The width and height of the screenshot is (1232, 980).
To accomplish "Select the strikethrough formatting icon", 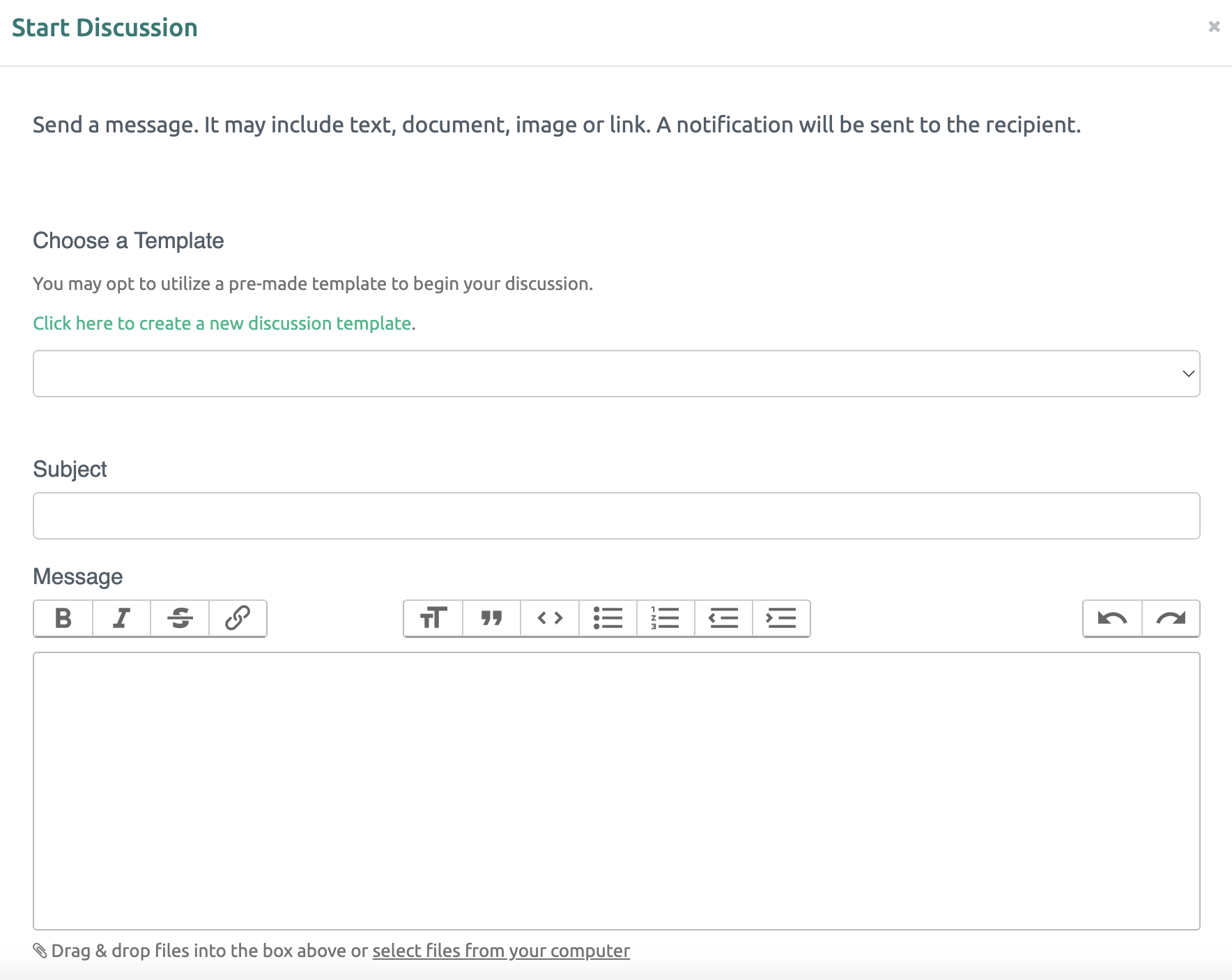I will point(179,618).
